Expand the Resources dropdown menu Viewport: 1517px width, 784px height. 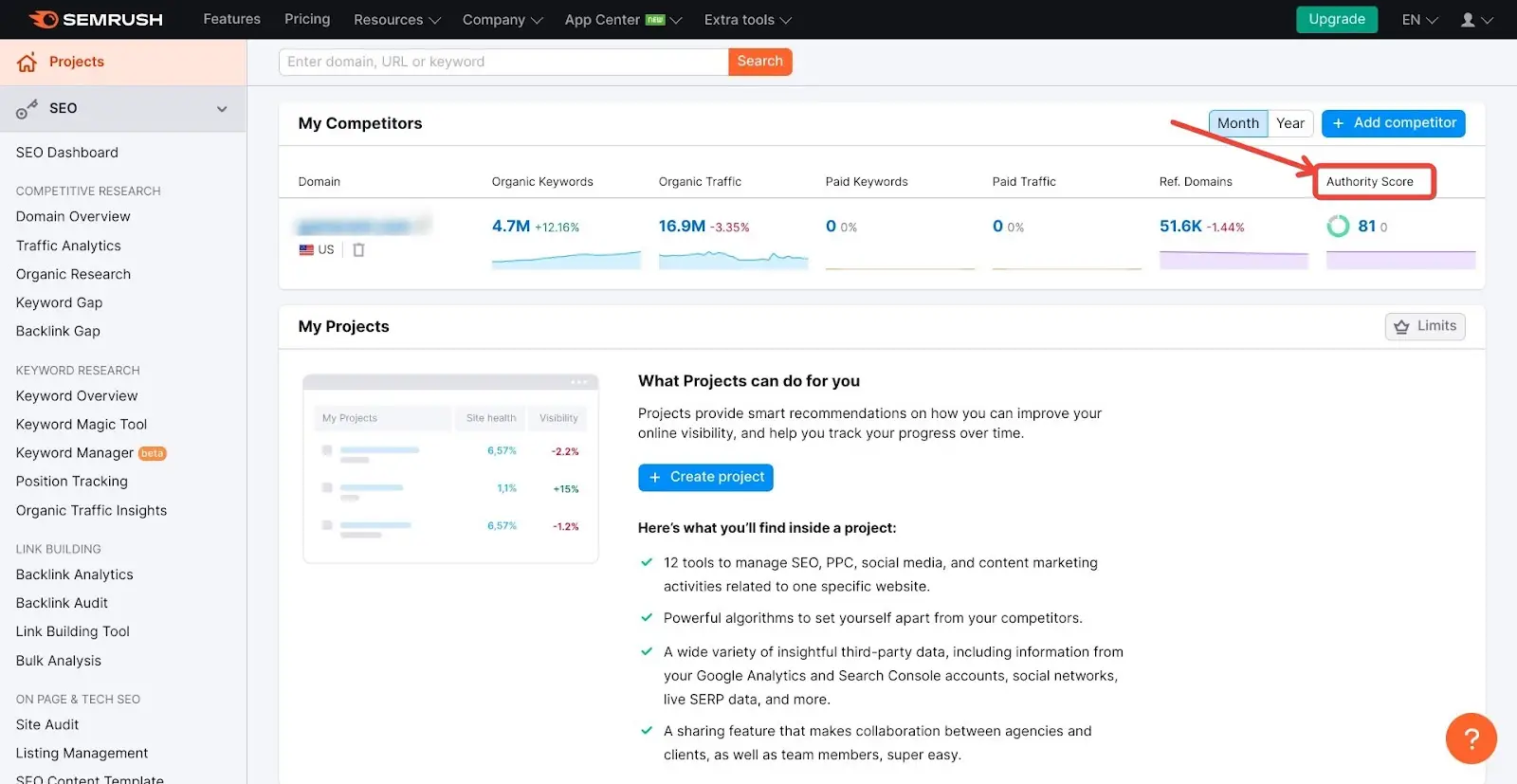point(397,20)
